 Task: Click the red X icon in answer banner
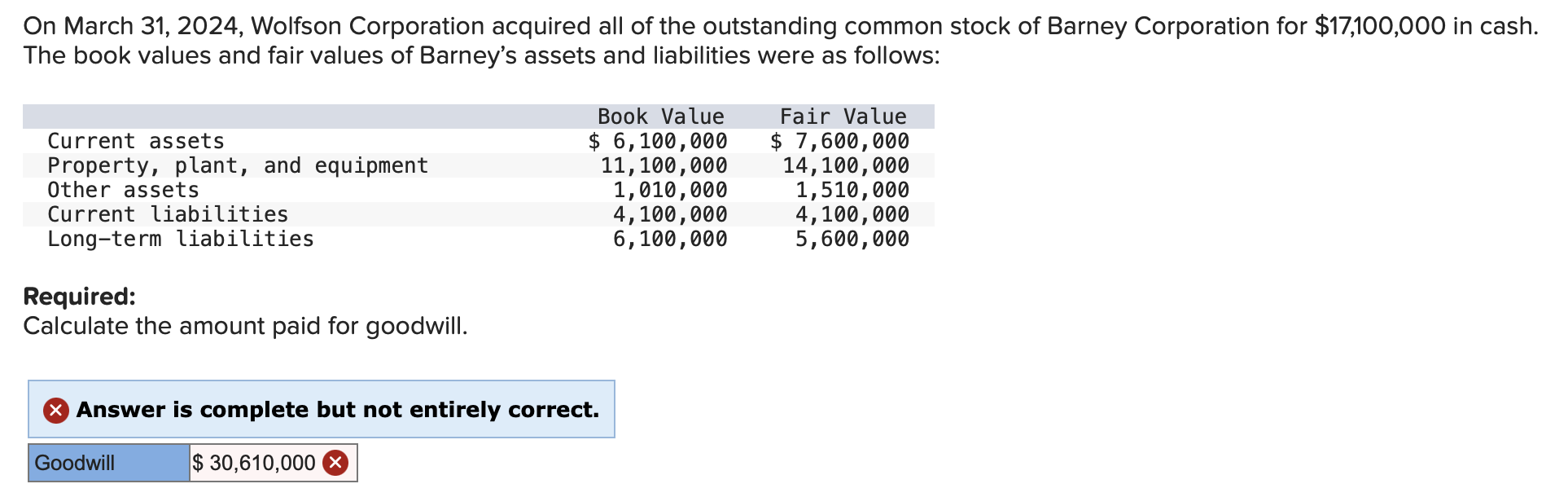56,410
